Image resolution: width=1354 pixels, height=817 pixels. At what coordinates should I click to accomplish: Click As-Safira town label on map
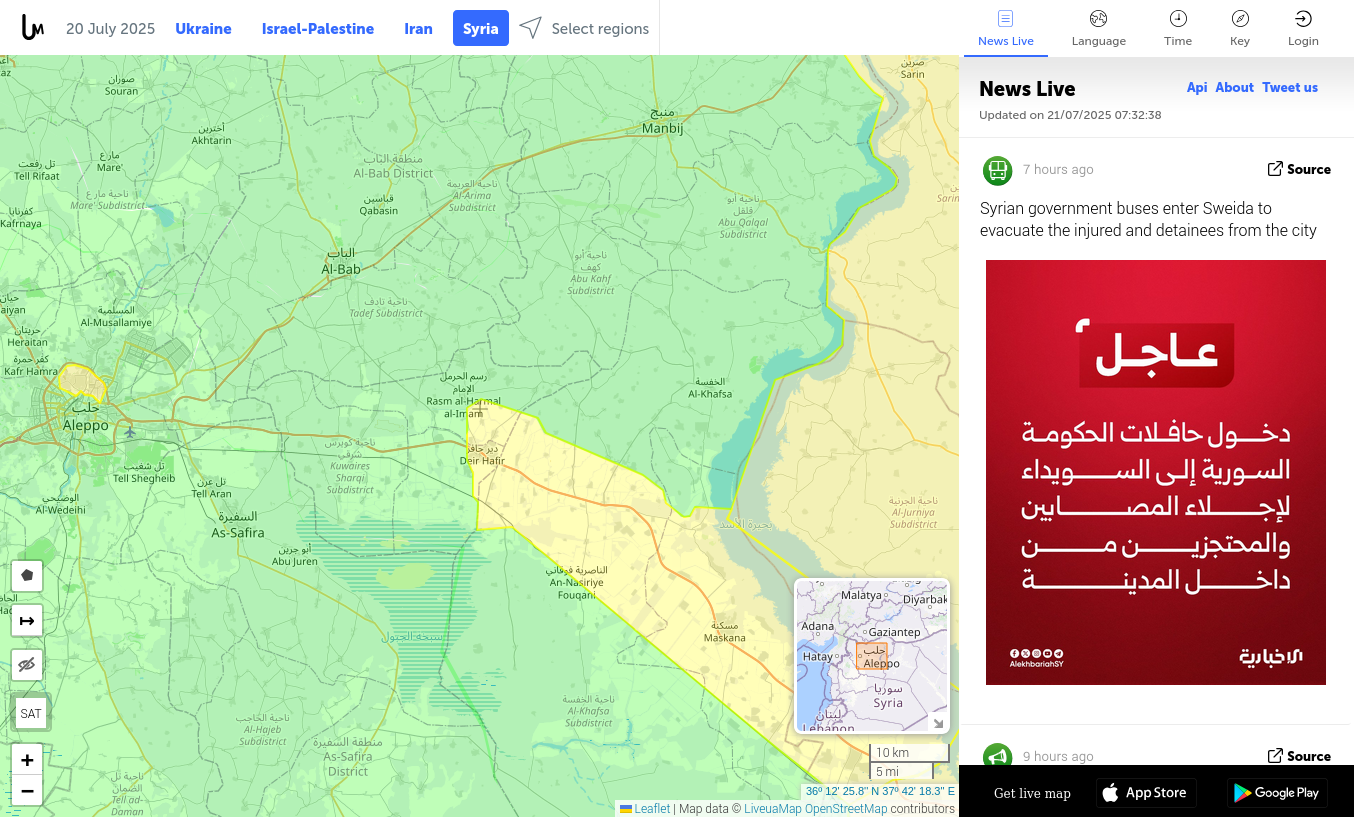click(238, 526)
